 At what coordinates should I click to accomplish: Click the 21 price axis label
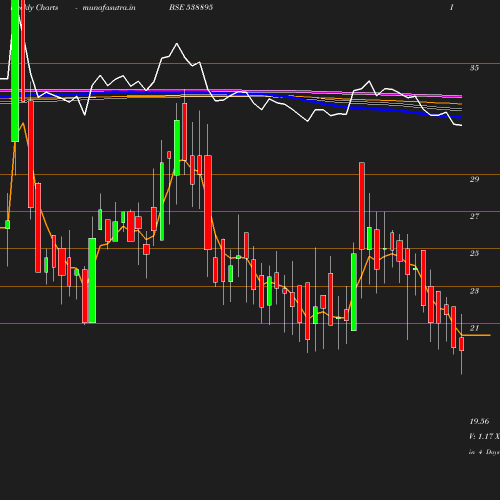click(x=474, y=328)
